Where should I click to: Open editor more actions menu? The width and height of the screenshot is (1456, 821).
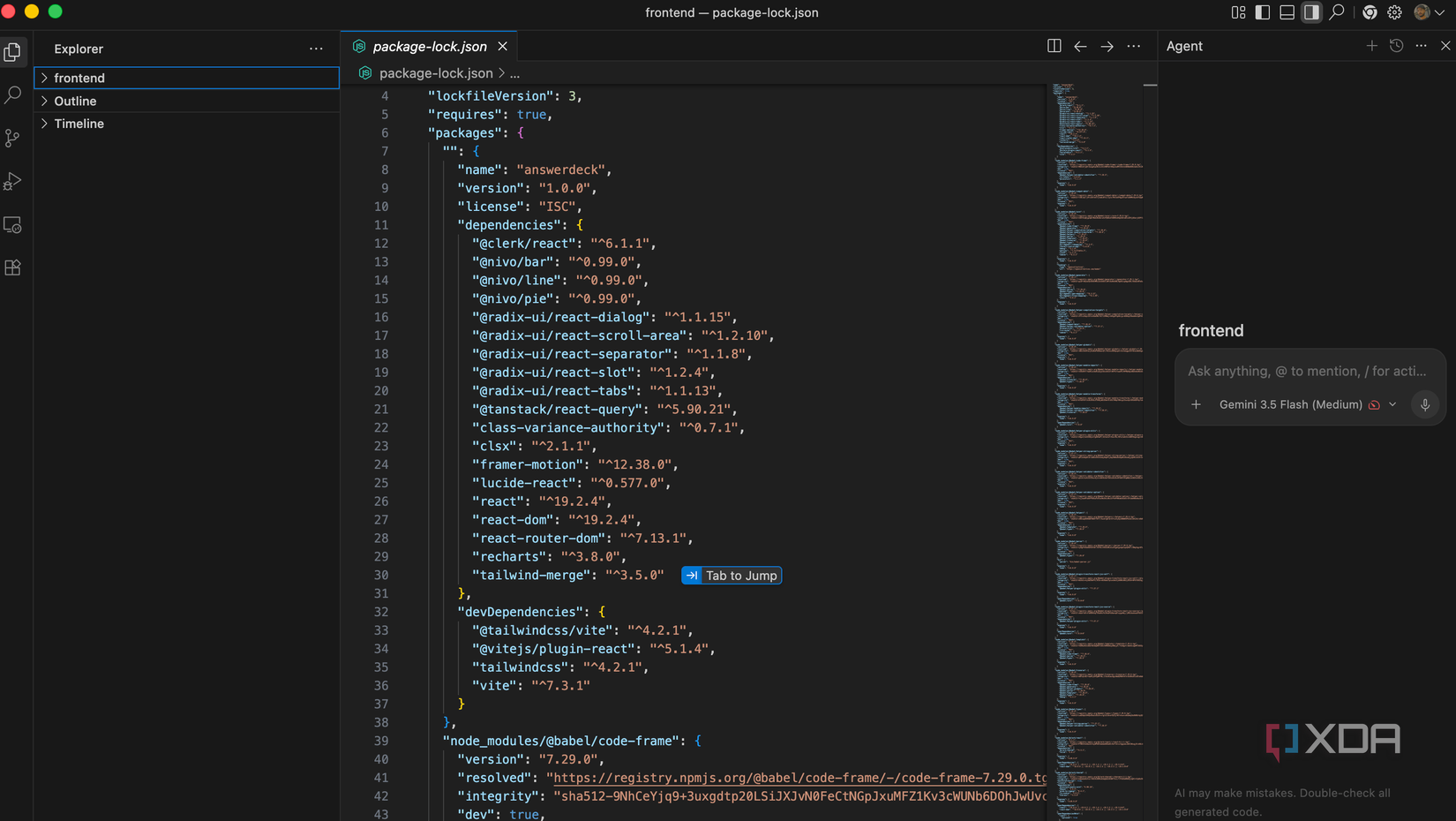(1134, 46)
